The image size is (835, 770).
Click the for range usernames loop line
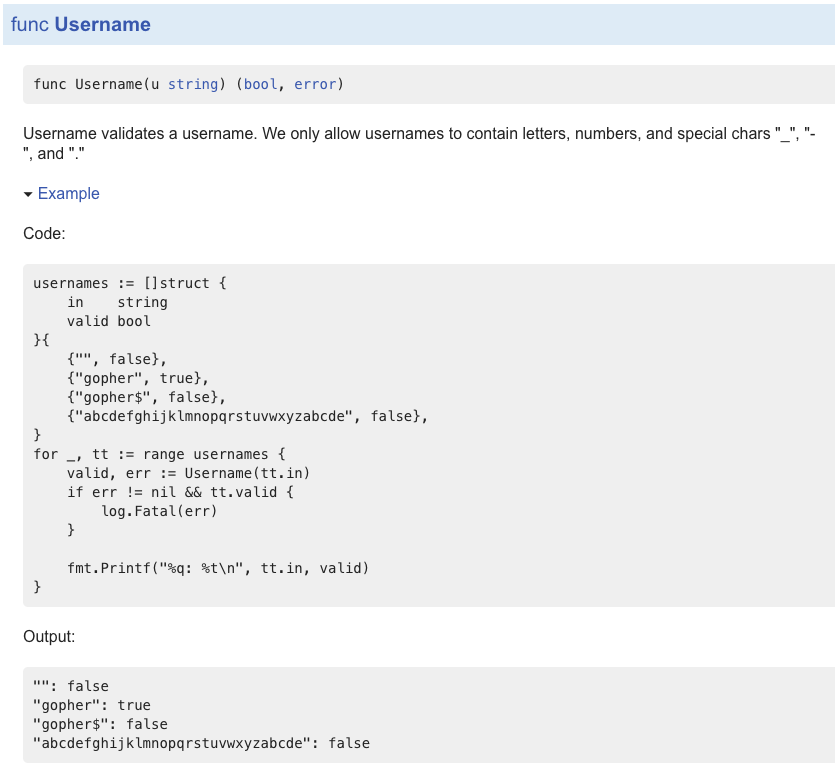pyautogui.click(x=160, y=454)
